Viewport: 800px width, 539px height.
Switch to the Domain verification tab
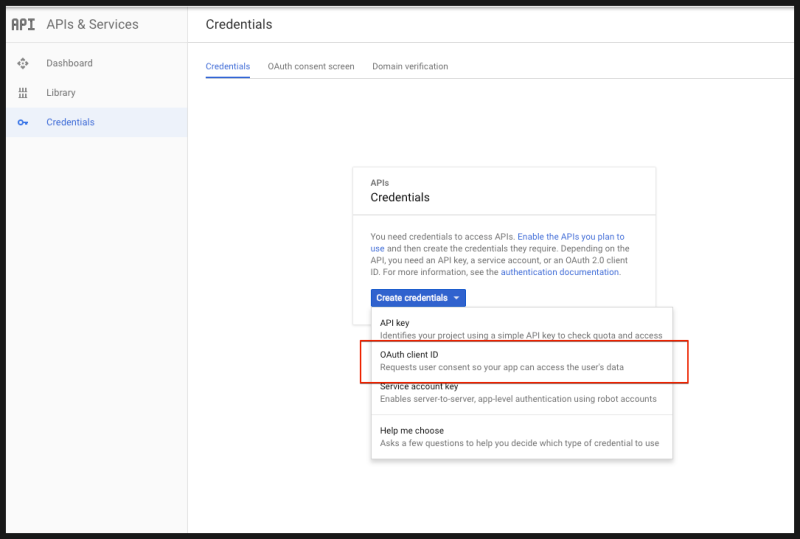click(410, 66)
